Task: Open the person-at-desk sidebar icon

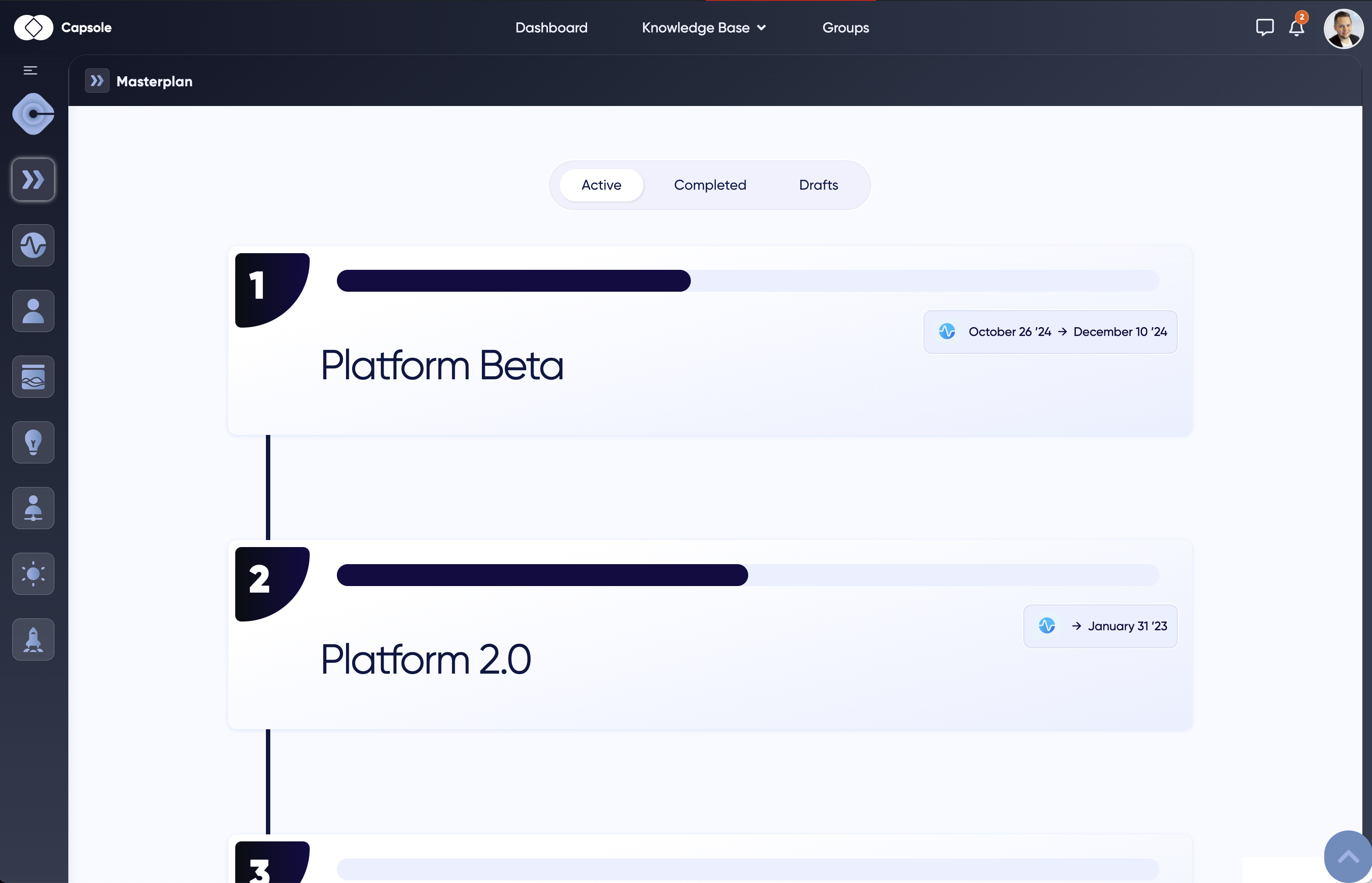Action: (33, 508)
